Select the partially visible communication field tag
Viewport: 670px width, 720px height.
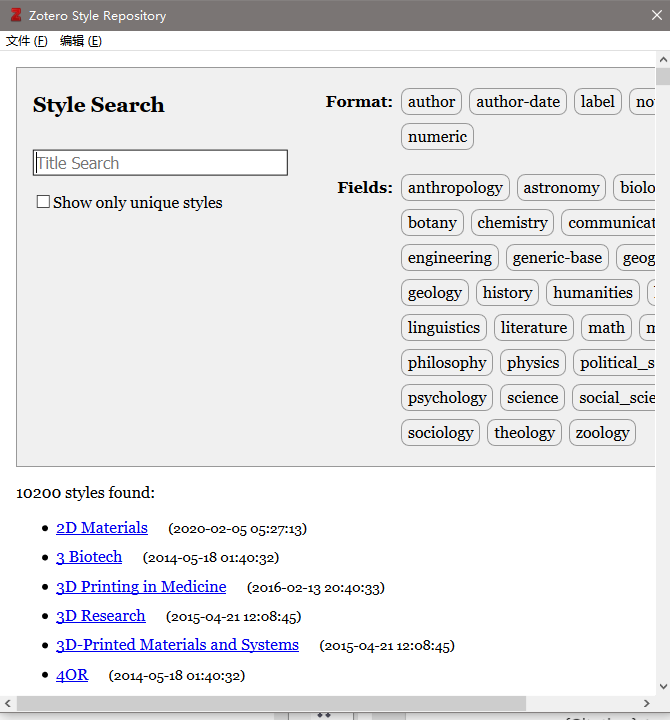(x=608, y=222)
